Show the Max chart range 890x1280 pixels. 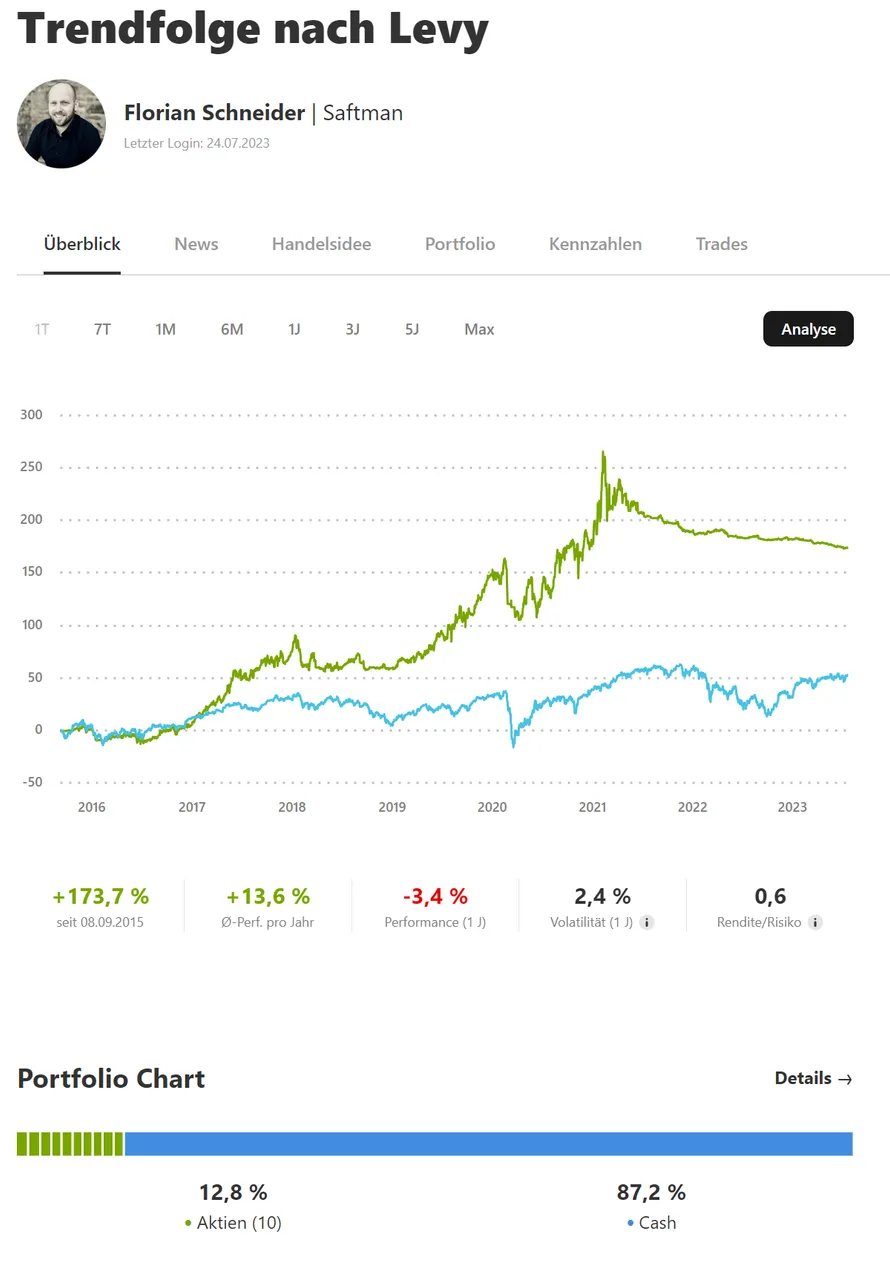pos(479,329)
